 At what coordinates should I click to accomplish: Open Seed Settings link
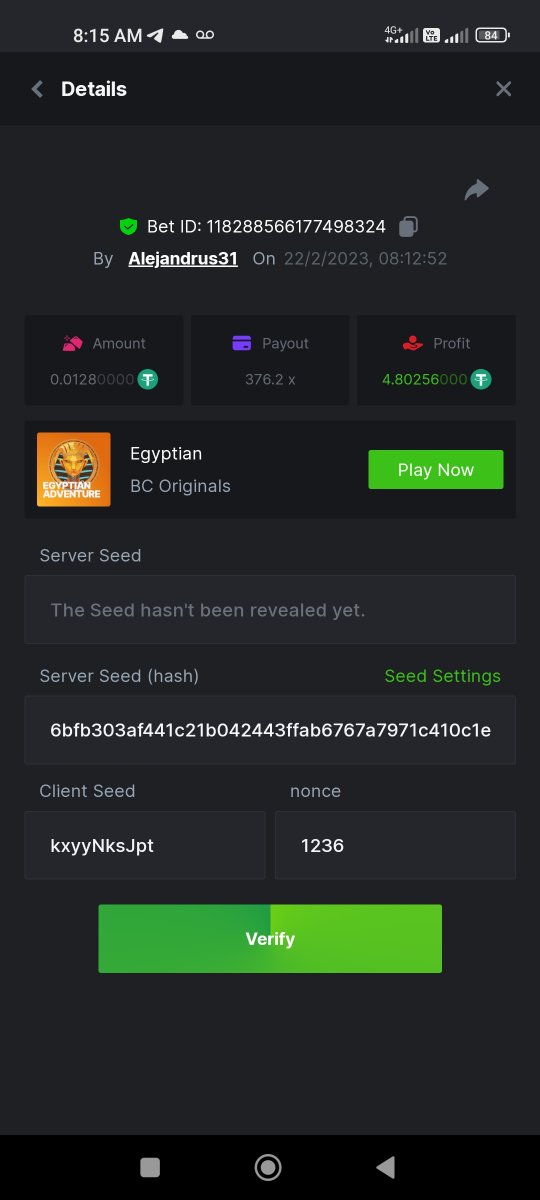[443, 676]
